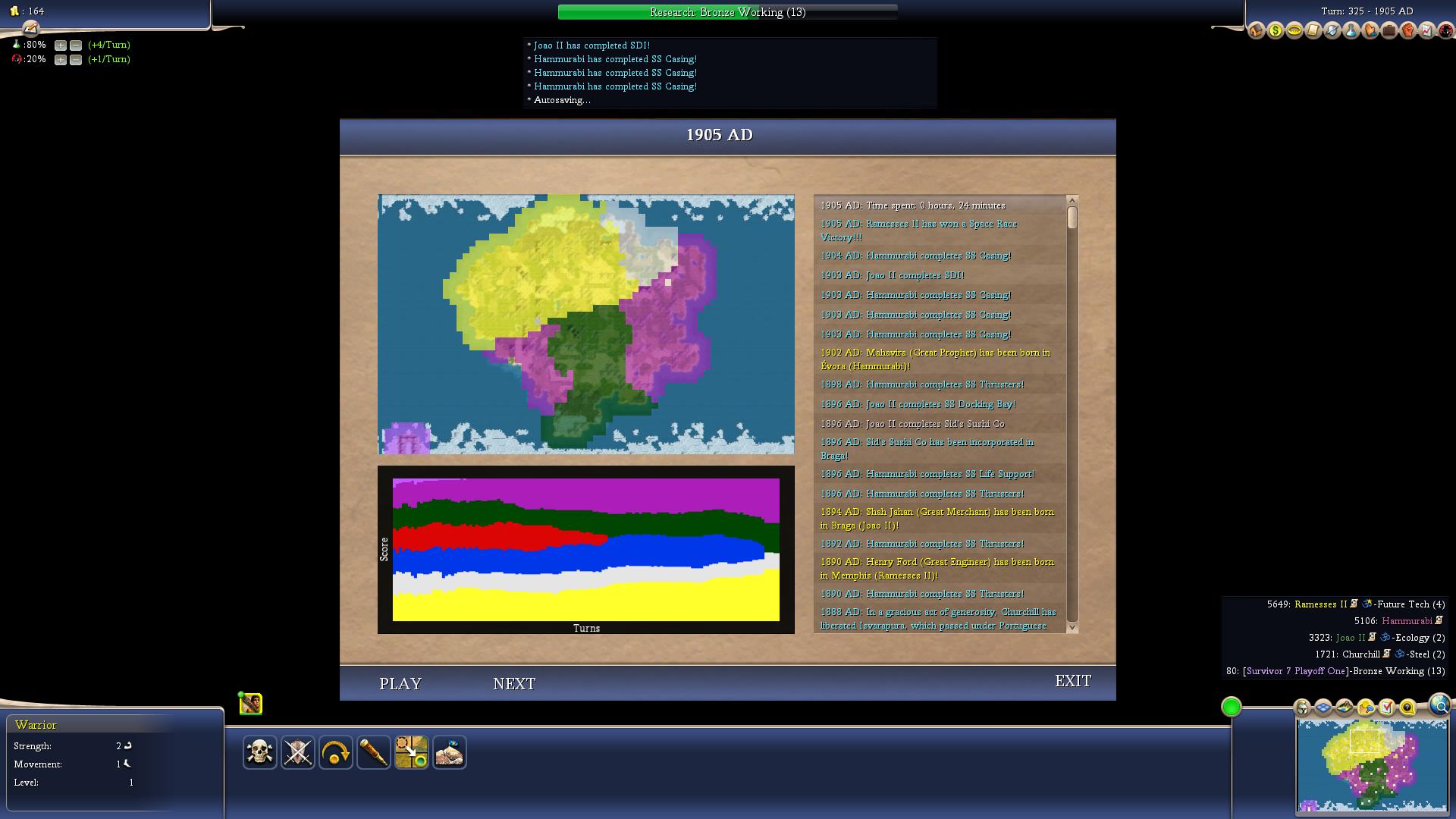Click the Sleep/sentry rock icon
This screenshot has height=819, width=1456.
pos(450,752)
